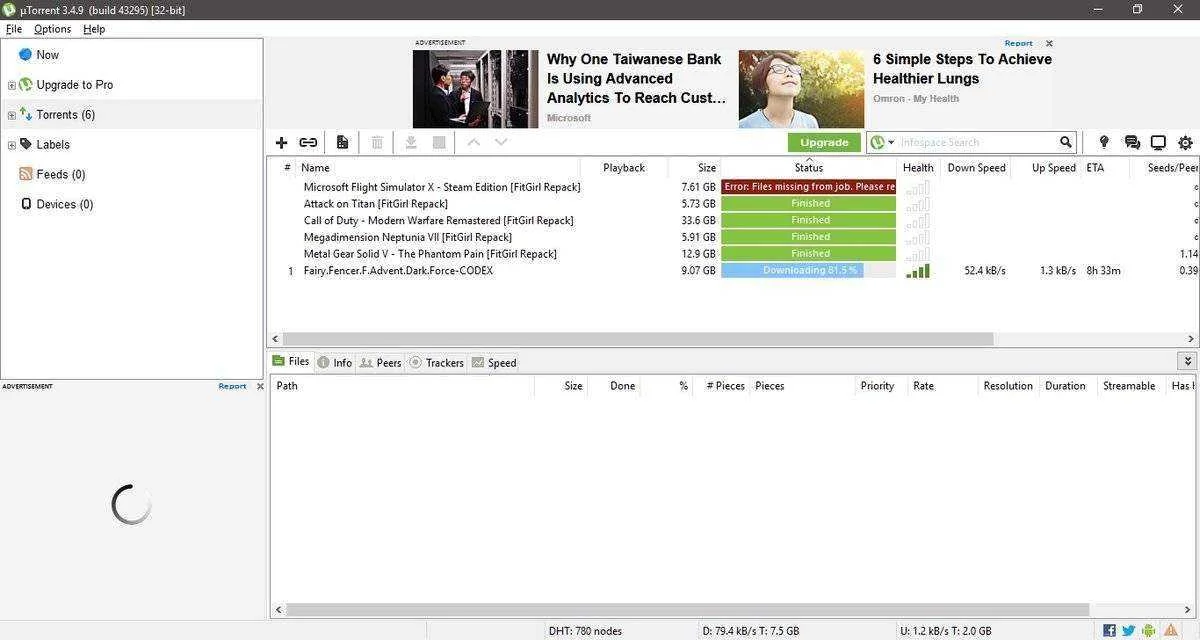Viewport: 1200px width, 640px height.
Task: Close the top banner advertisement
Action: tap(1049, 43)
